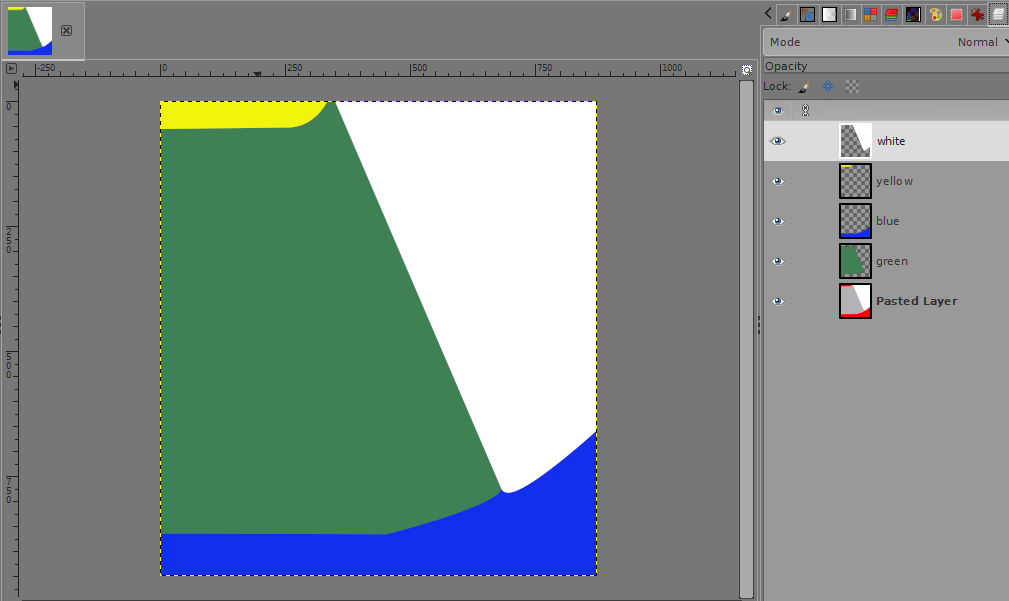Hide the Pasted Layer eye icon

(x=777, y=301)
